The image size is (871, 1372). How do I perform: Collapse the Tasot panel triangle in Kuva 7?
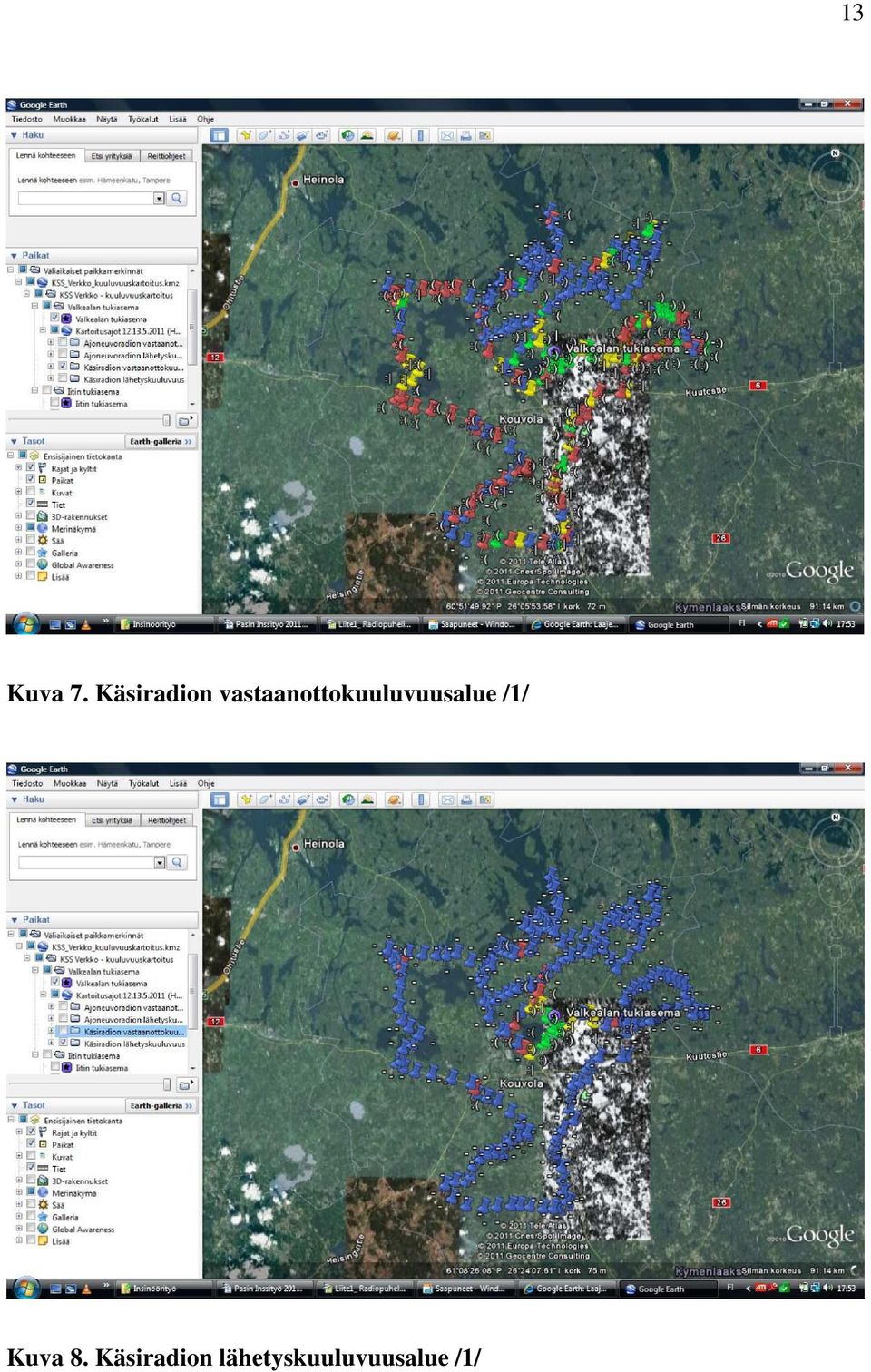(14, 442)
